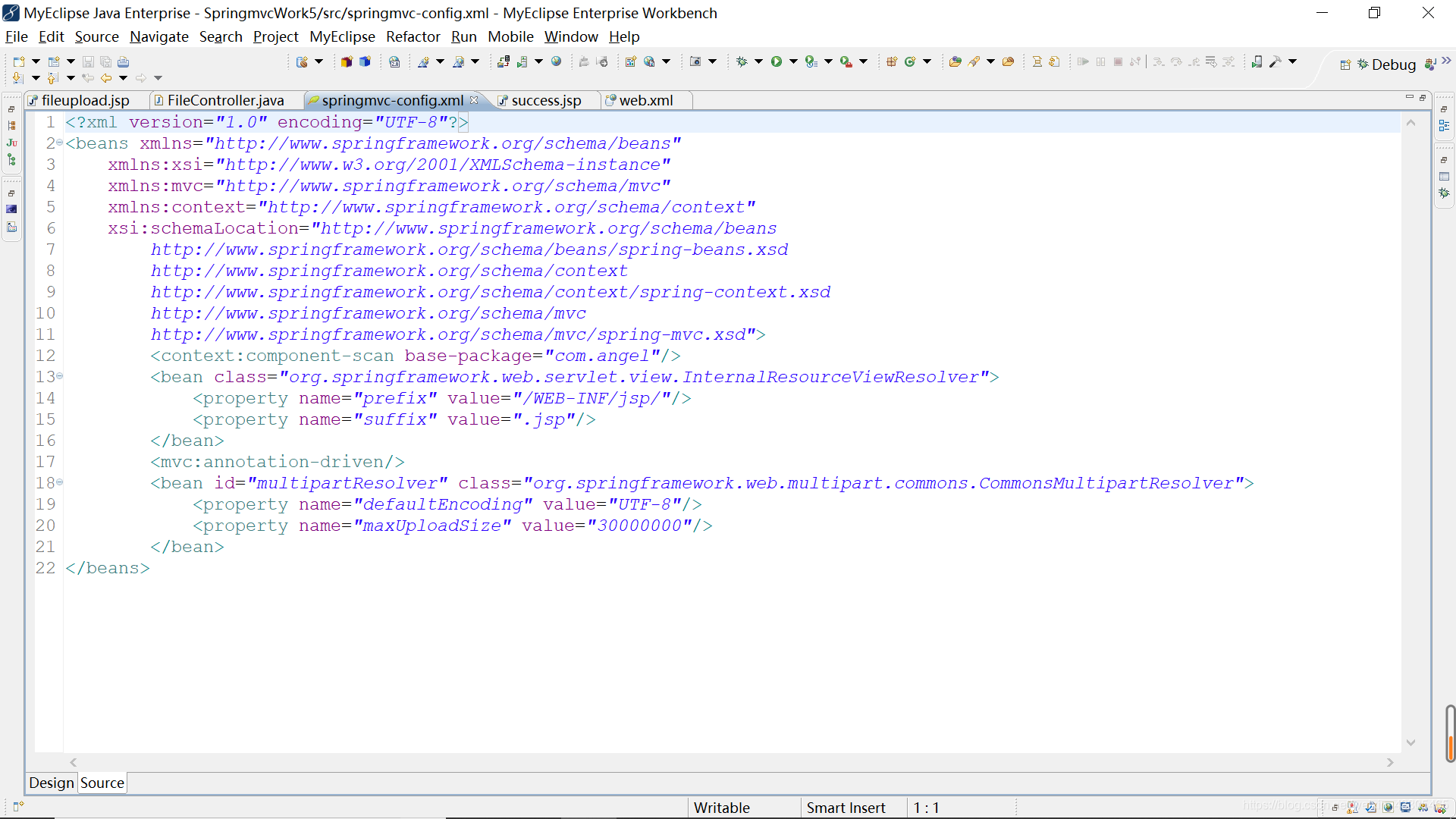
Task: Maximize the editor area
Action: pos(1423,97)
